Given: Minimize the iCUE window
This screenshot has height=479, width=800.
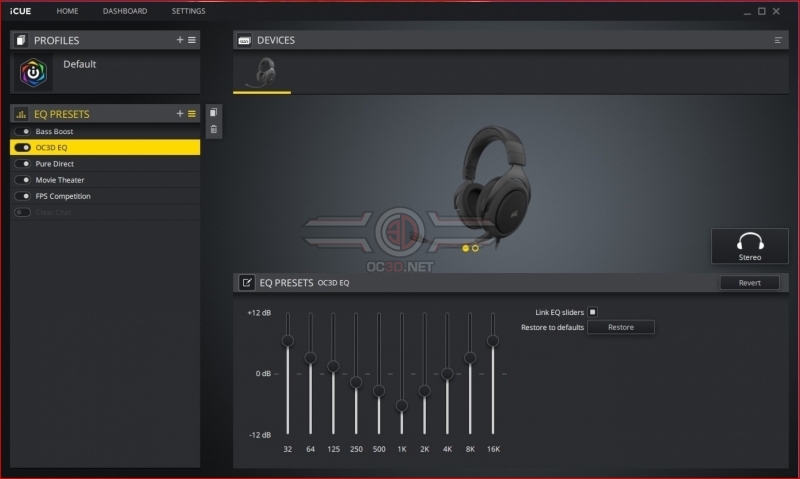Looking at the screenshot, I should 747,12.
